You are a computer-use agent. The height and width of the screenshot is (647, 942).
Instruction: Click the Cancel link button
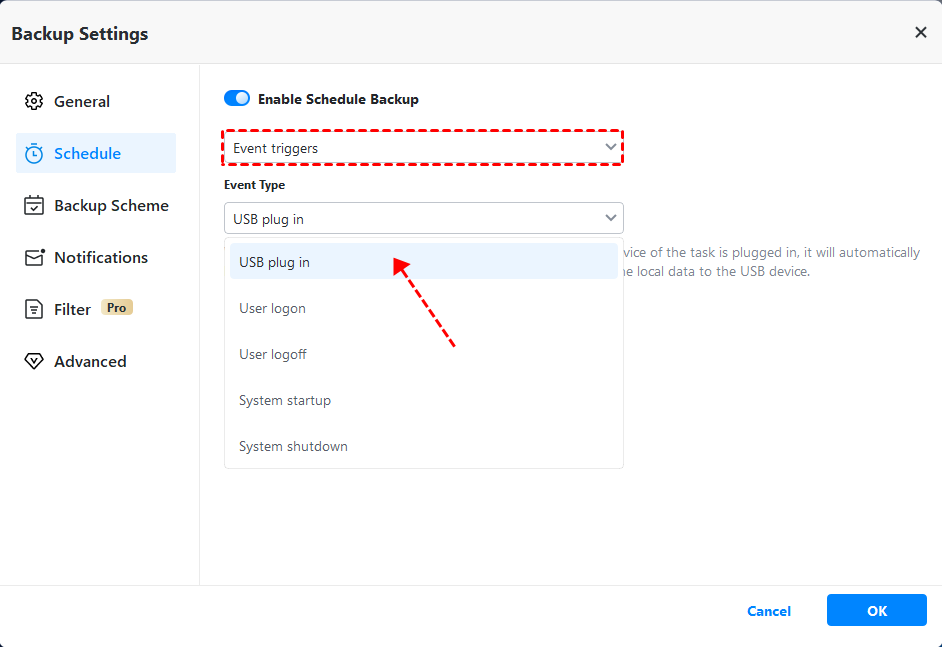tap(769, 611)
